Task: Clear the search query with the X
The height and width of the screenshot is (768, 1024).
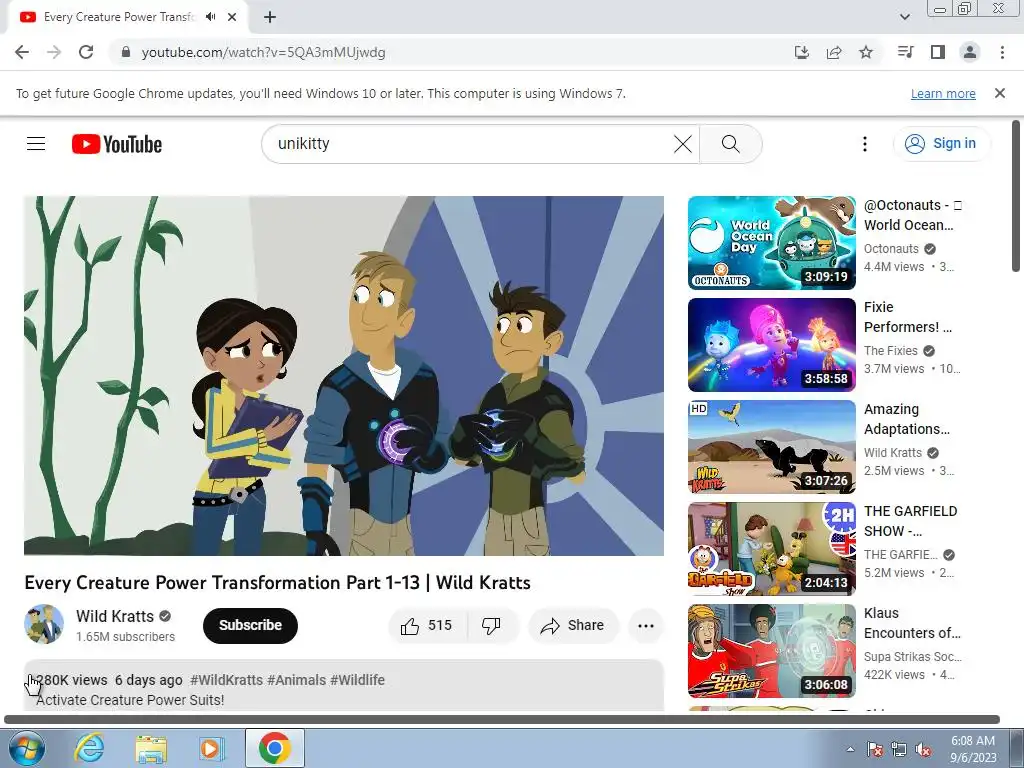Action: click(x=682, y=144)
